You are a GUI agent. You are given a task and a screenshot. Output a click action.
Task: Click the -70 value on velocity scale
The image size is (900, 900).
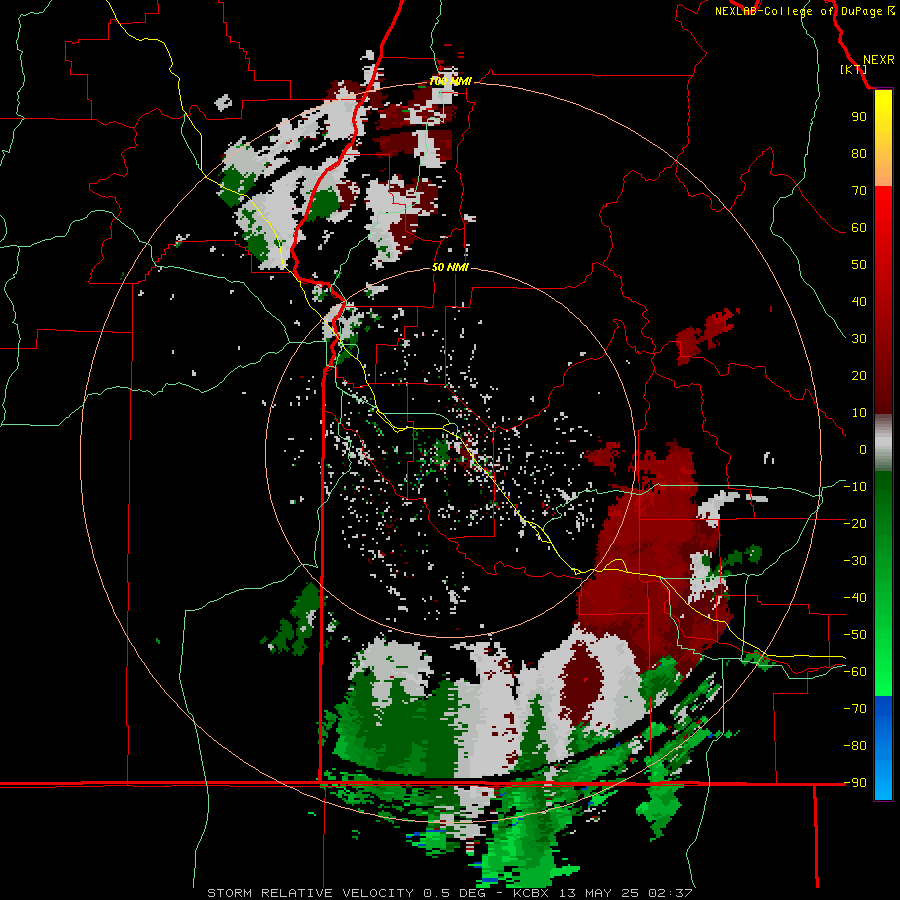pyautogui.click(x=855, y=709)
